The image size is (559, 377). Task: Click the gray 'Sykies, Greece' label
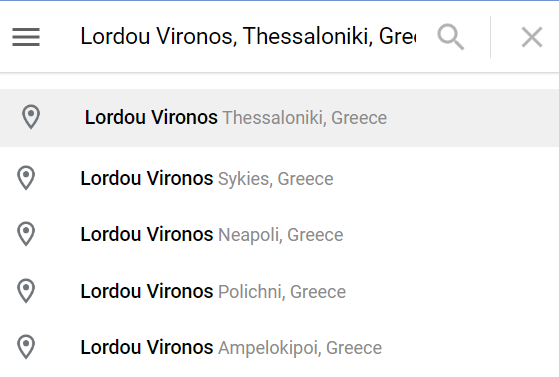(276, 179)
